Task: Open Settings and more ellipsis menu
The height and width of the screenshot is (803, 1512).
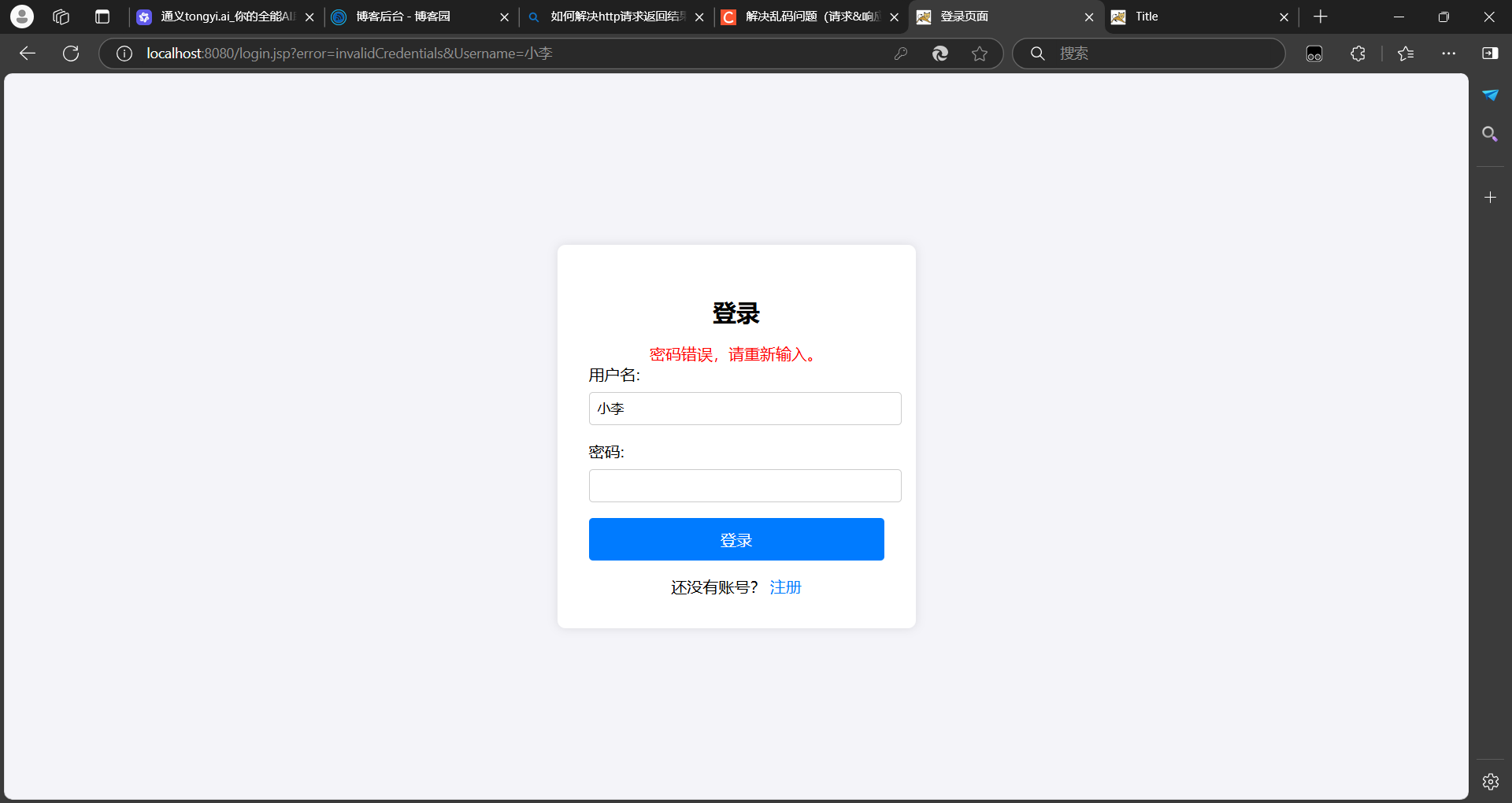Action: coord(1449,54)
